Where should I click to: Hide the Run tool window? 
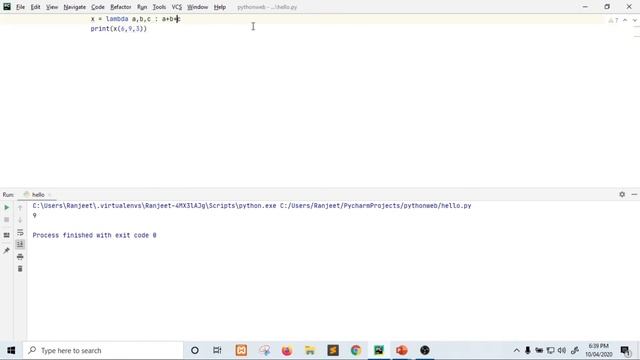[634, 194]
